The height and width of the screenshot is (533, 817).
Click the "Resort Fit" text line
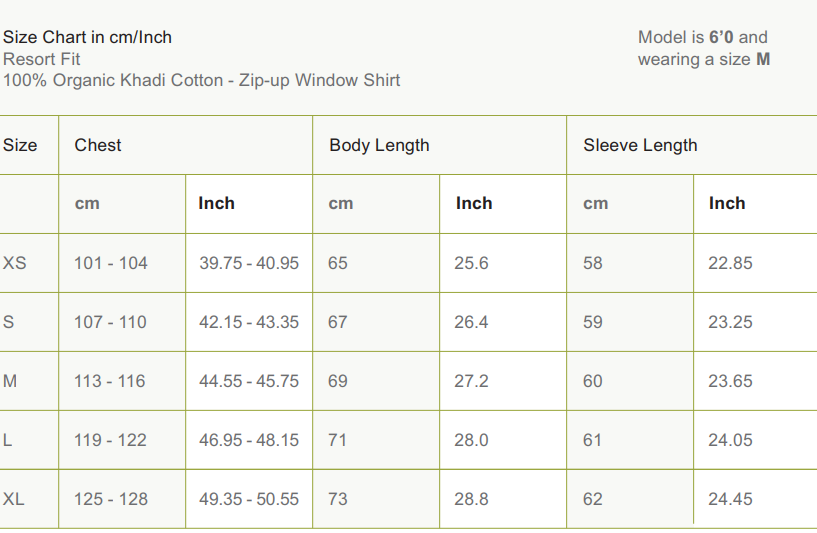tap(42, 59)
